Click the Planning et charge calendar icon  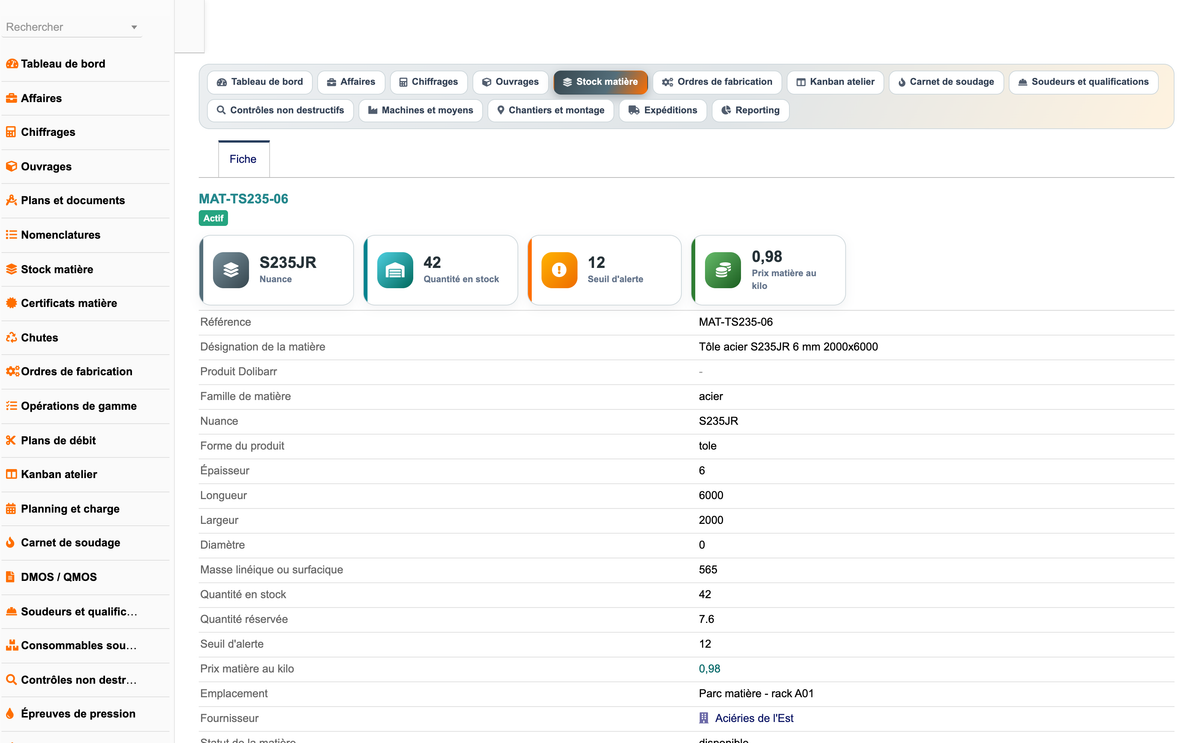coord(12,508)
